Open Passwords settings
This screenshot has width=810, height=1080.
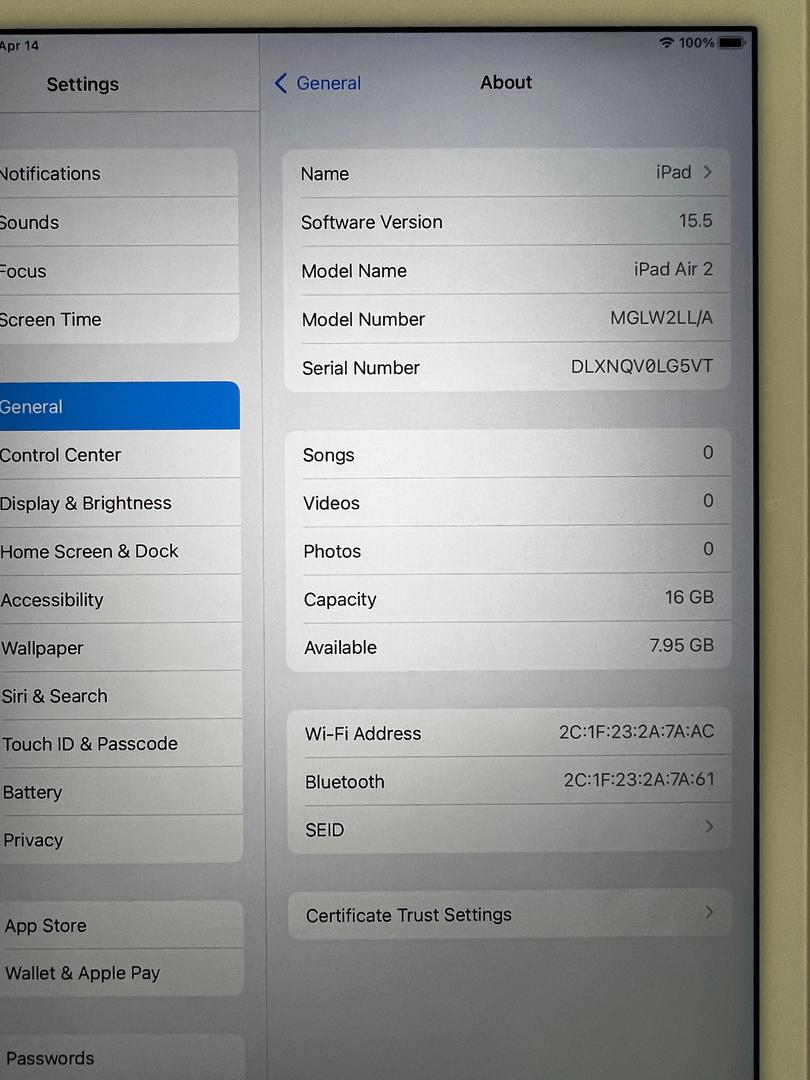click(122, 1057)
